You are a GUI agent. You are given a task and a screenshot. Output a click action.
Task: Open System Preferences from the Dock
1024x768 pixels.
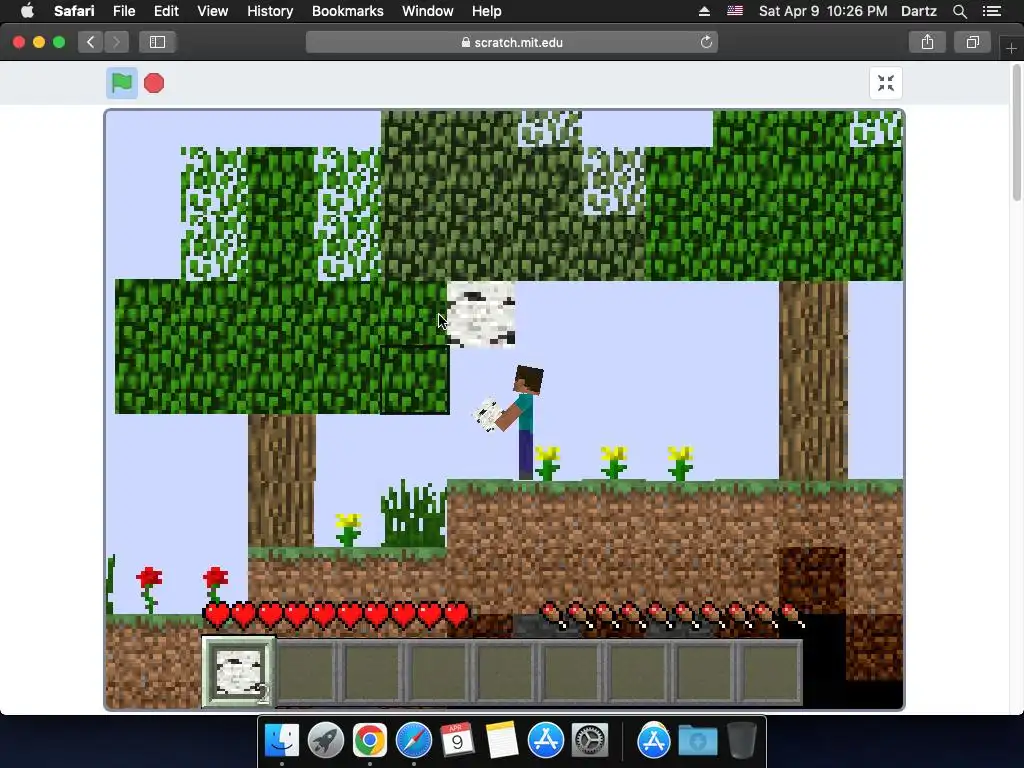pos(590,740)
